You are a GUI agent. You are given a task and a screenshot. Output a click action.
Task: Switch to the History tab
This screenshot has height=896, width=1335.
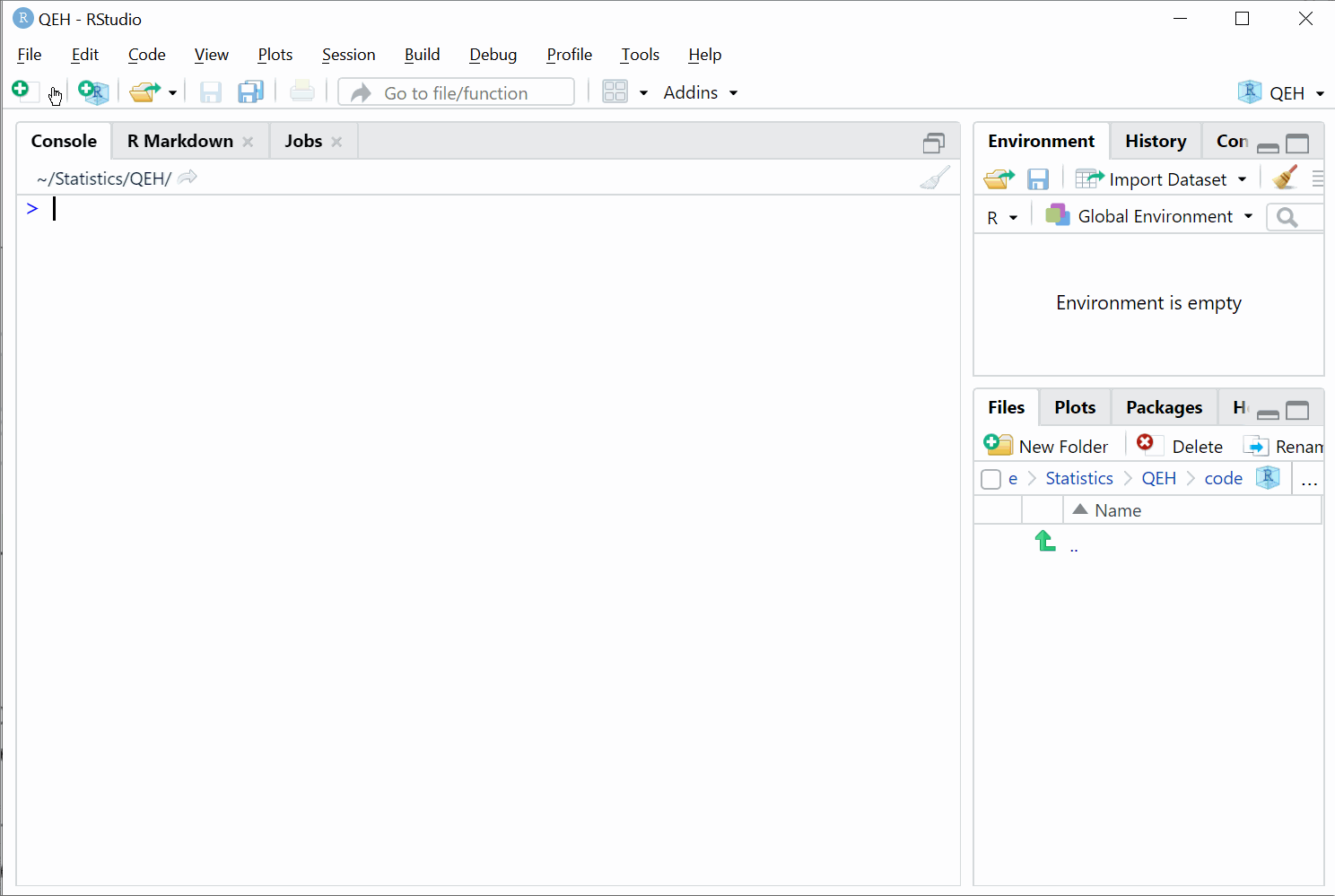(1156, 141)
